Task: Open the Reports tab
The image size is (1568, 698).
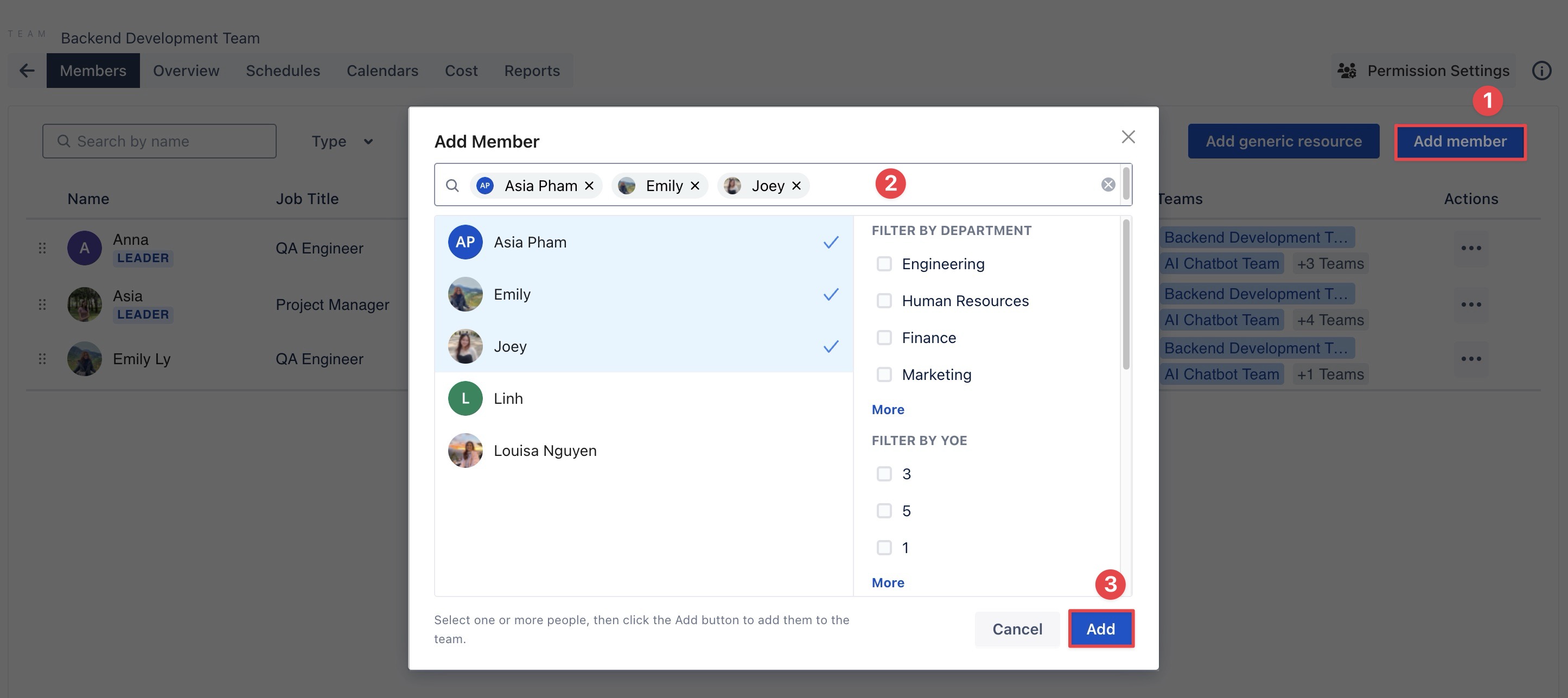Action: (531, 71)
